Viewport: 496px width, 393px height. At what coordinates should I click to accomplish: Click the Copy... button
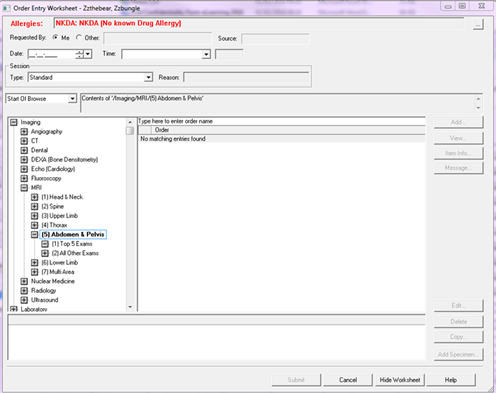click(458, 337)
